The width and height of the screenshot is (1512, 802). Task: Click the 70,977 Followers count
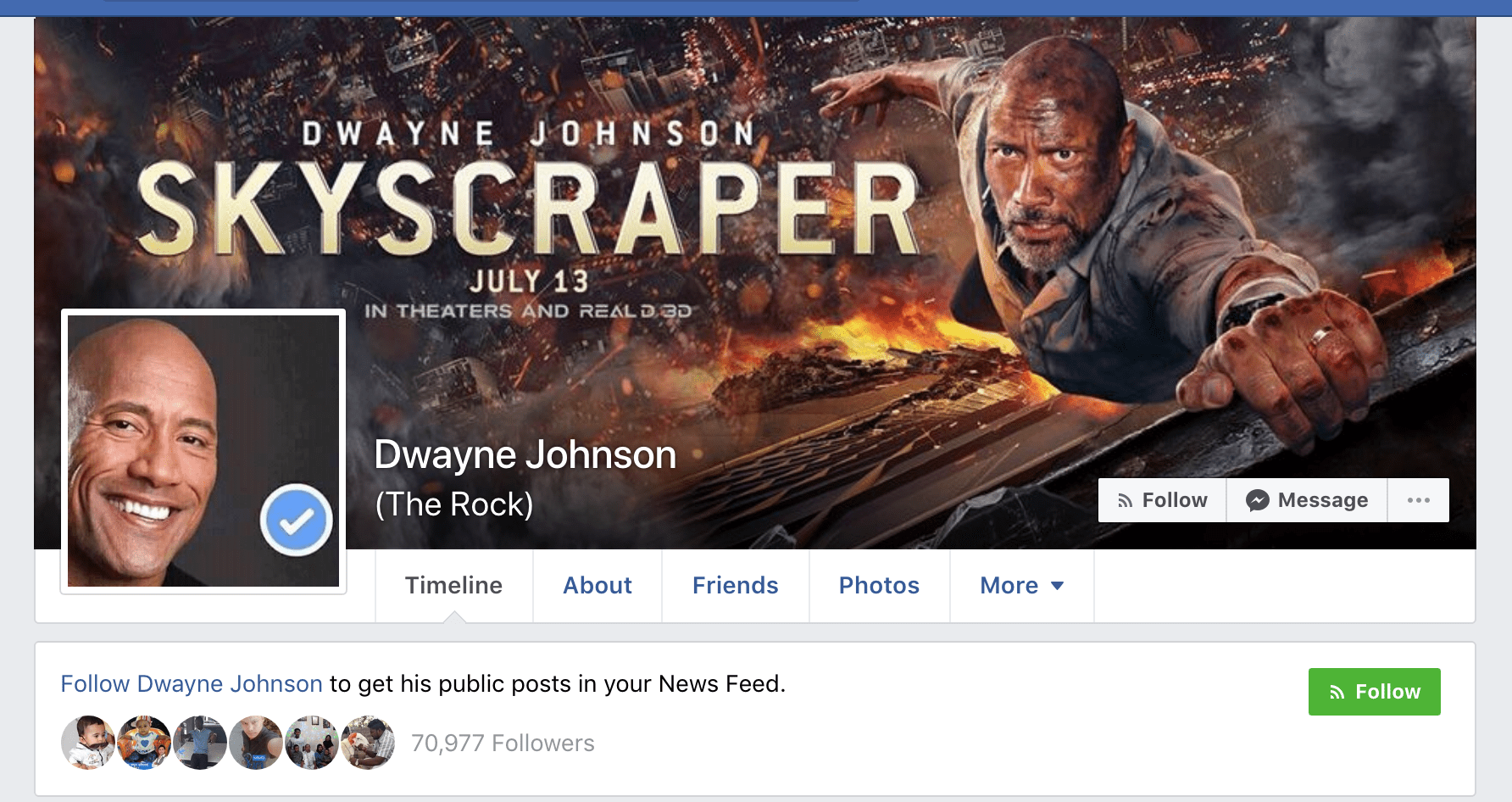[503, 744]
